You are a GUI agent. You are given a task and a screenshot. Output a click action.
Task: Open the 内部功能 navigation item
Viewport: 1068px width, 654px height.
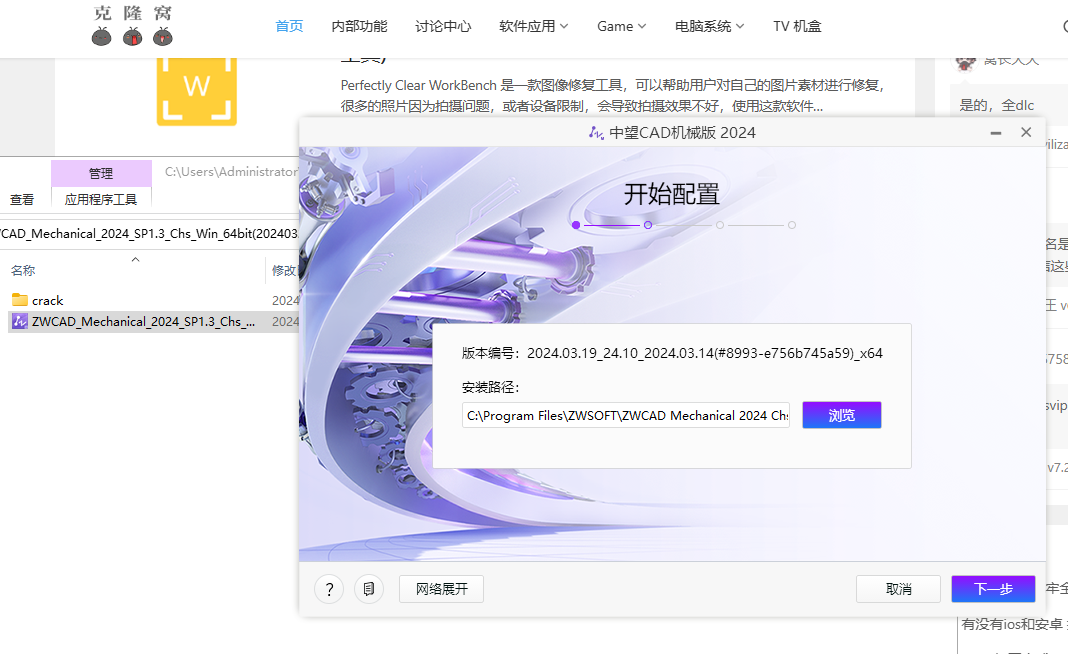(x=359, y=27)
